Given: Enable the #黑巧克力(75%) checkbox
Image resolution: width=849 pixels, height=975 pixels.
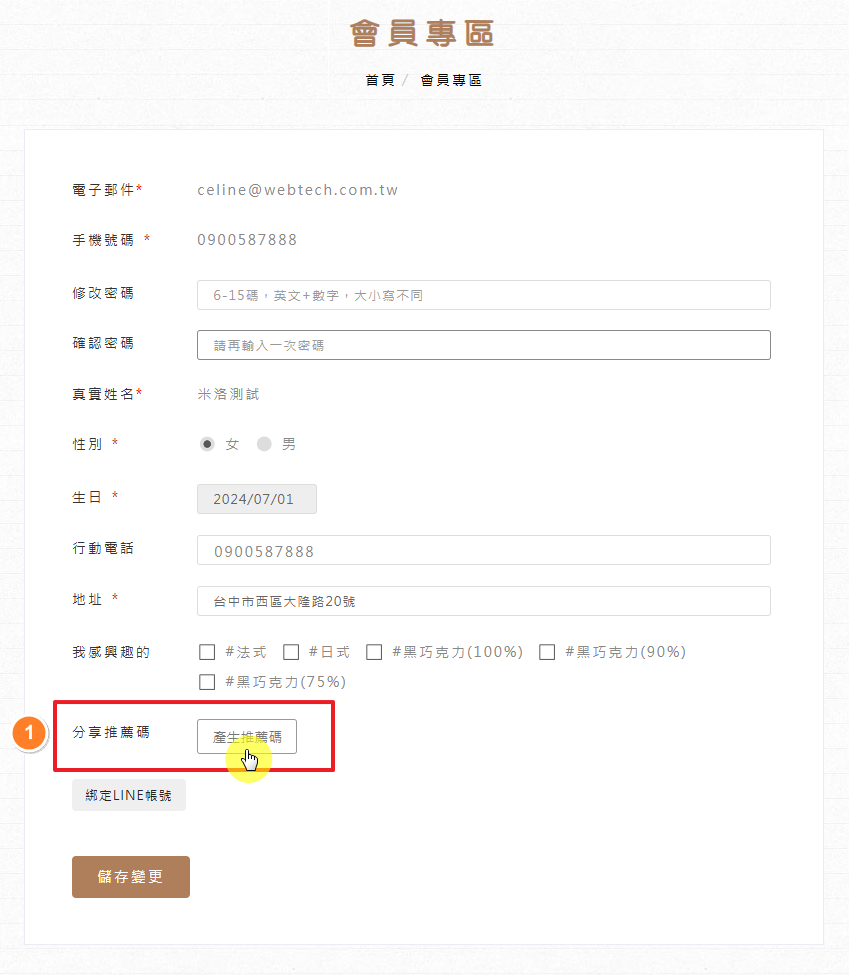Looking at the screenshot, I should coord(208,682).
